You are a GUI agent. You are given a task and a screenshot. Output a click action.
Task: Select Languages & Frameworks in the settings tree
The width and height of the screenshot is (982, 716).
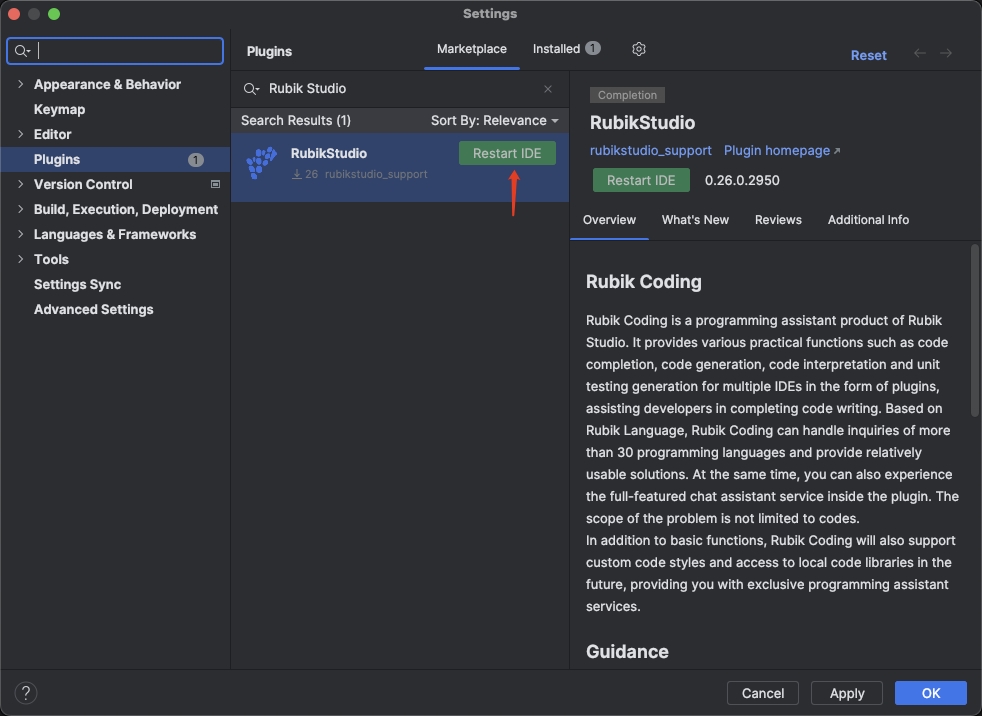coord(115,234)
